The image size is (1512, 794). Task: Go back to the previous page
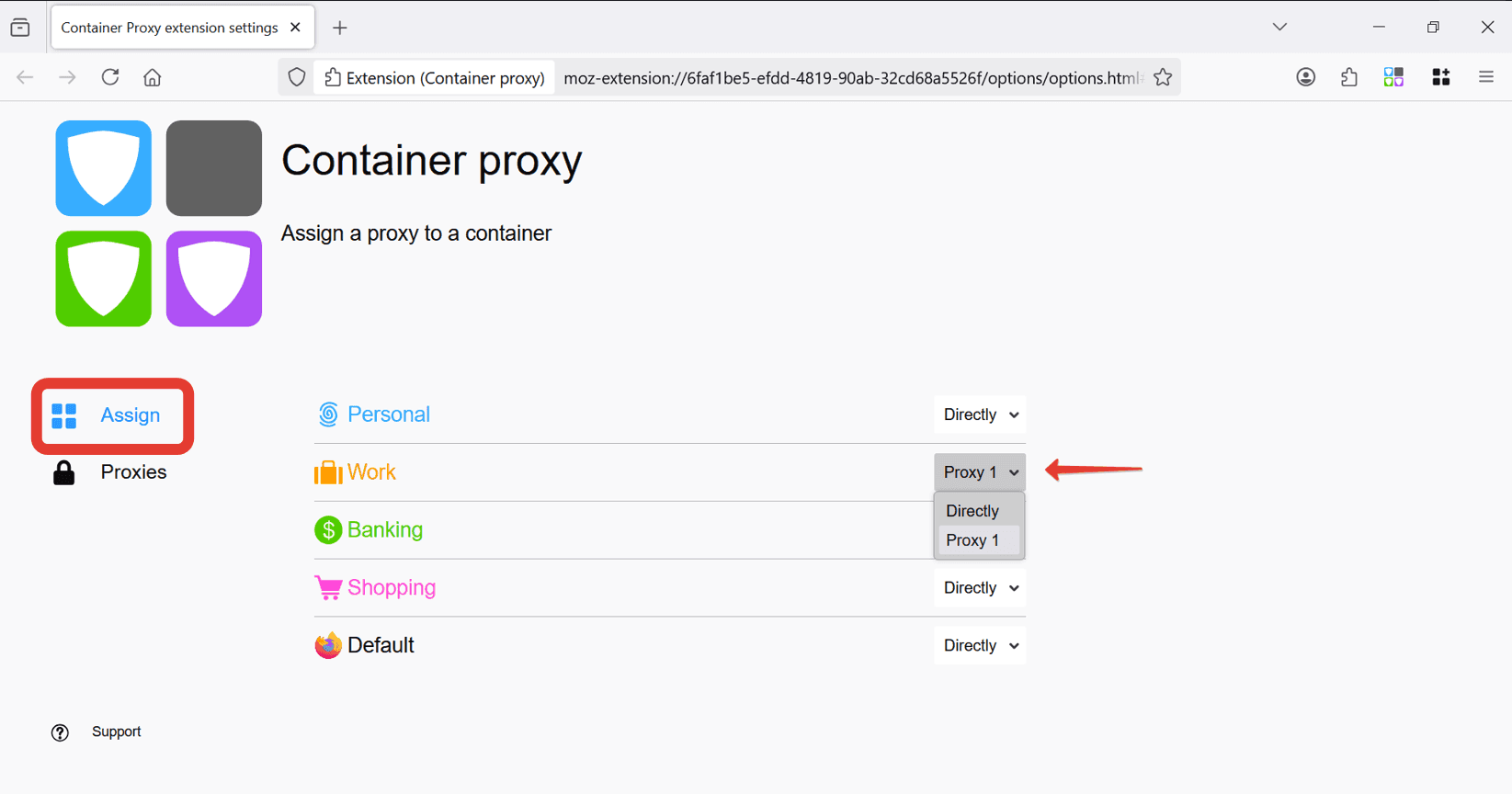coord(25,77)
